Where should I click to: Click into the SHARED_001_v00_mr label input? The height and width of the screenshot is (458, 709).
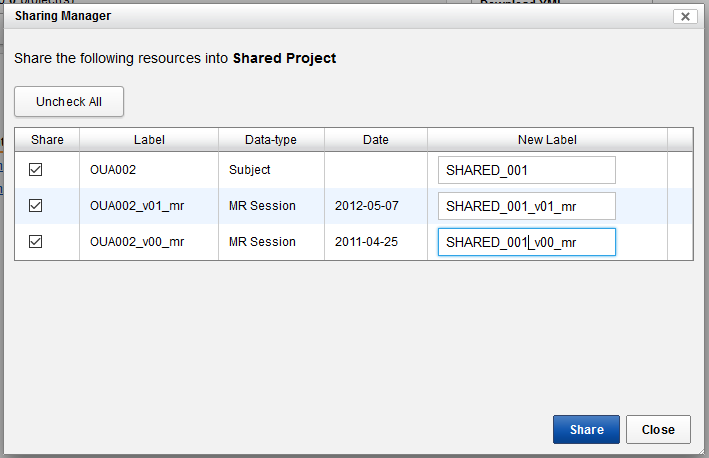[x=526, y=242]
